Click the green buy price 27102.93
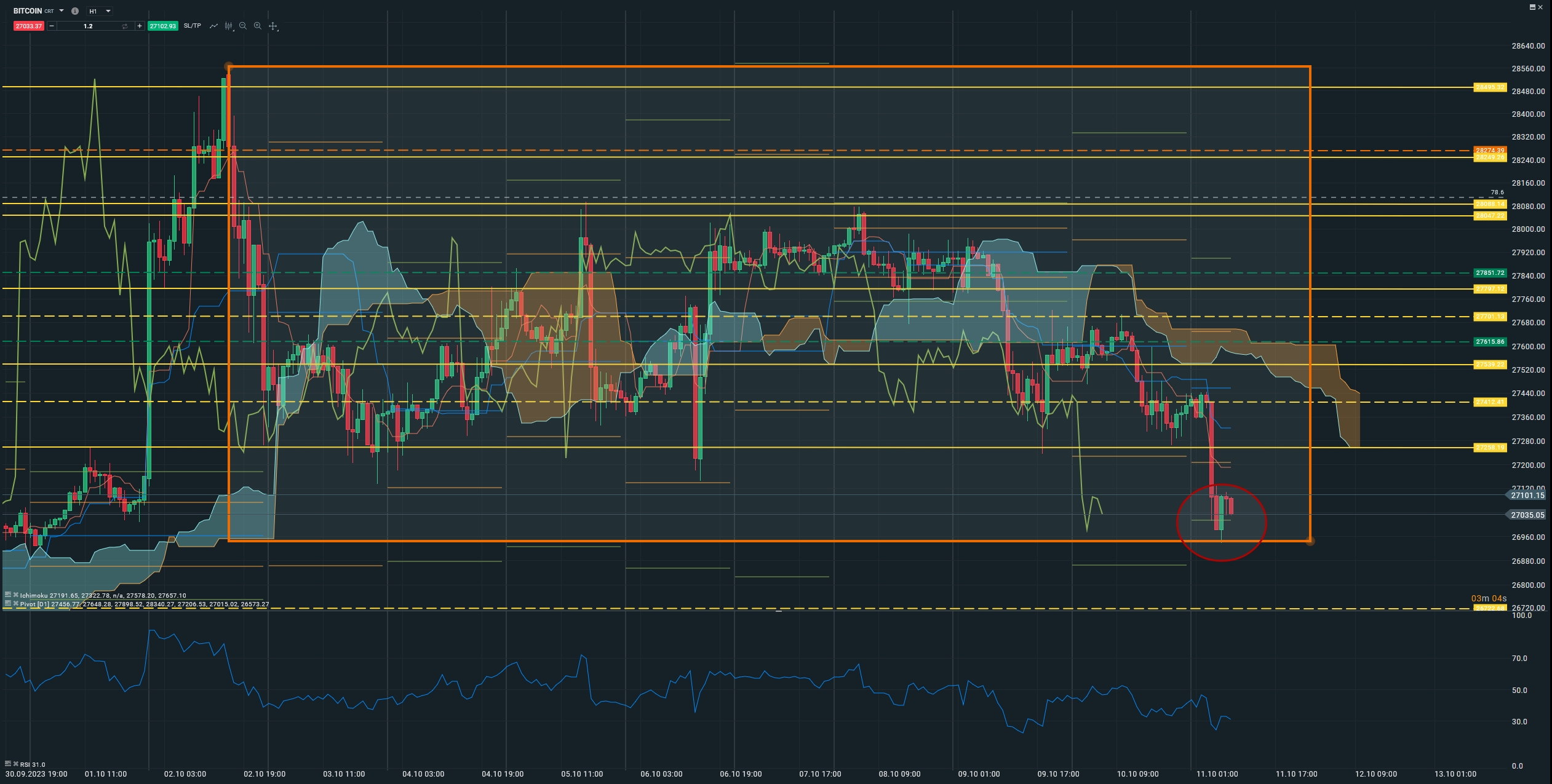This screenshot has width=1552, height=784. (163, 26)
